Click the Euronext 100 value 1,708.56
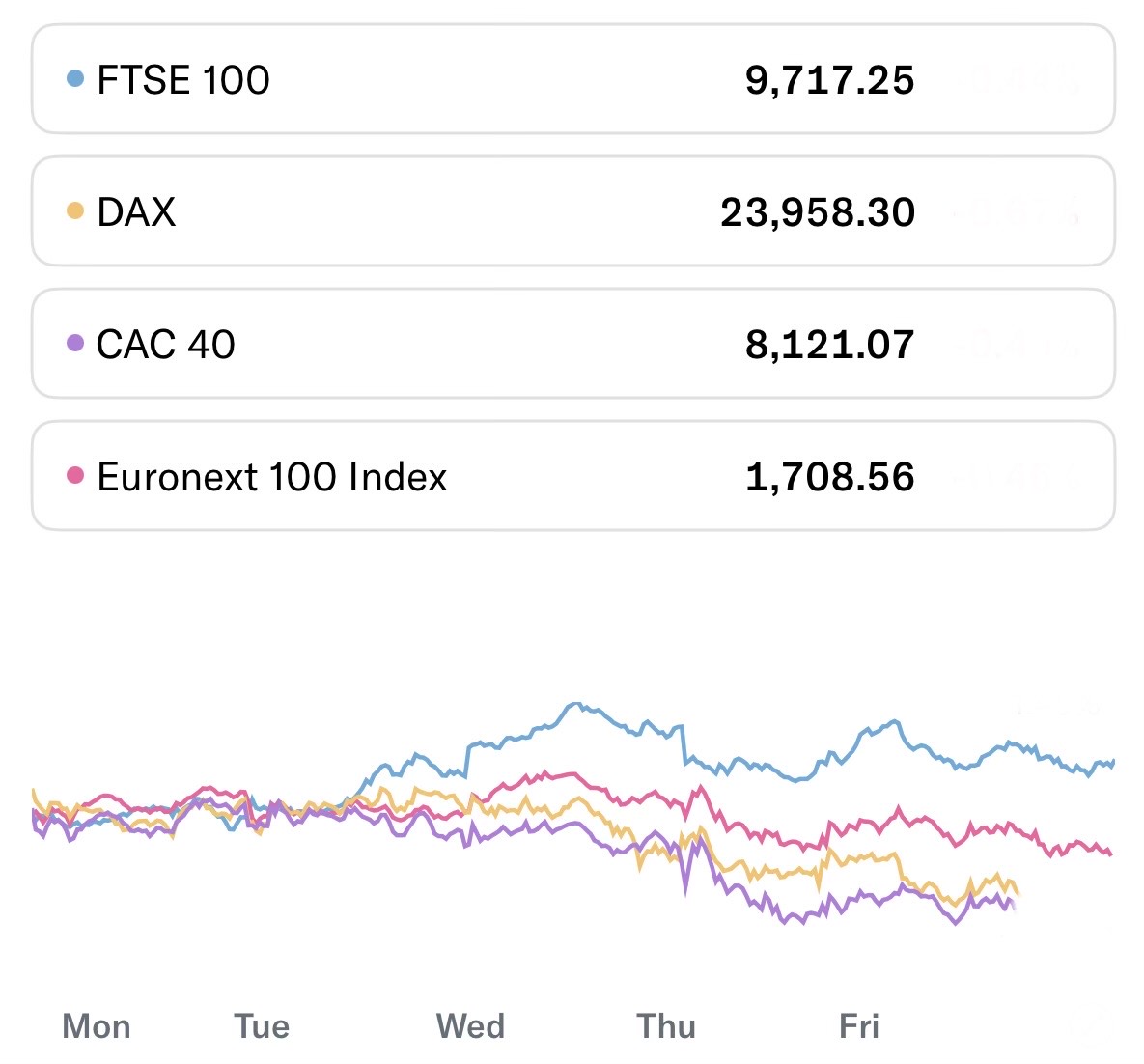This screenshot has width=1144, height=1064. [x=829, y=477]
